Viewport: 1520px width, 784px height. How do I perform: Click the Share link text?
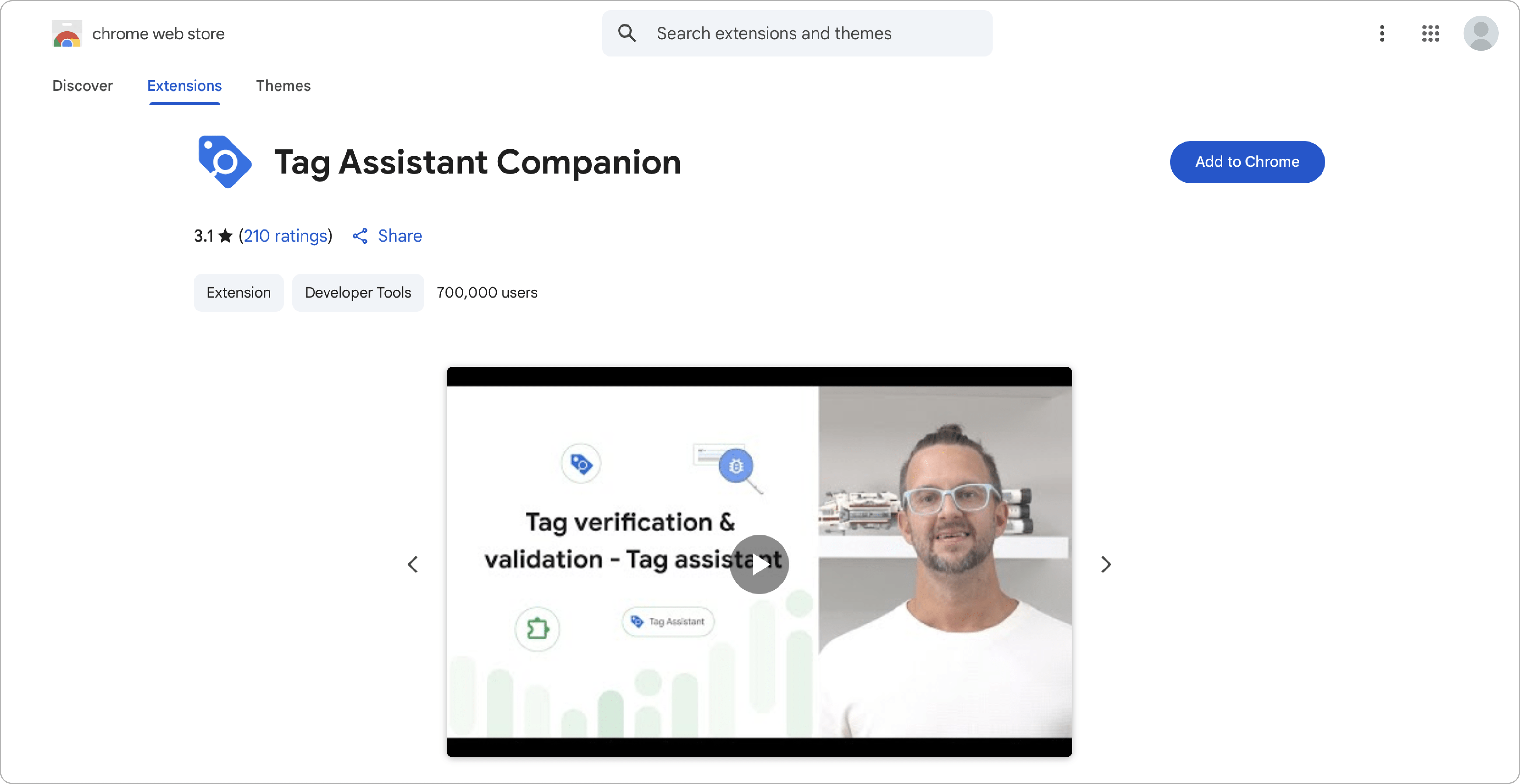(x=400, y=236)
